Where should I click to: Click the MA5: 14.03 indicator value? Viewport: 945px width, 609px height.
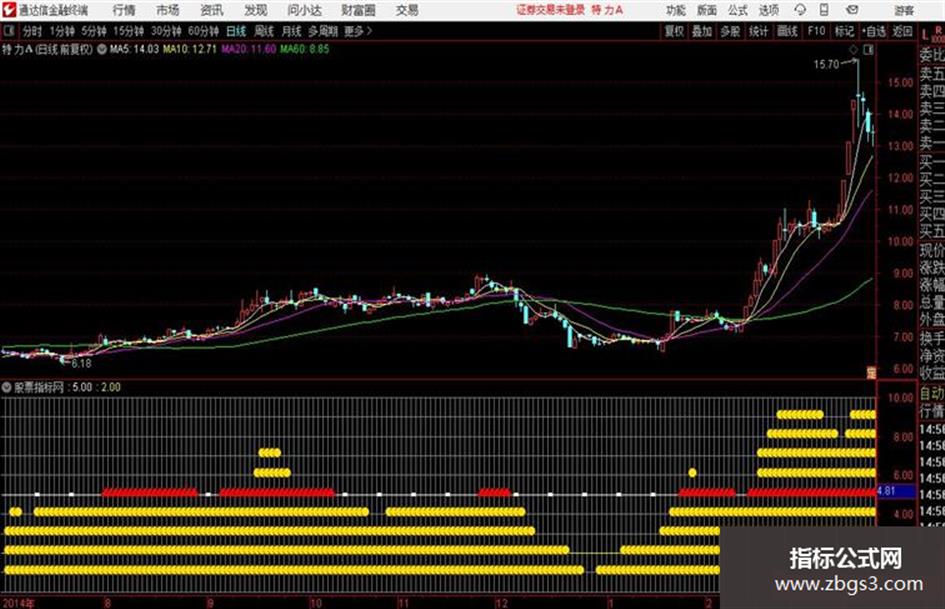pos(134,49)
